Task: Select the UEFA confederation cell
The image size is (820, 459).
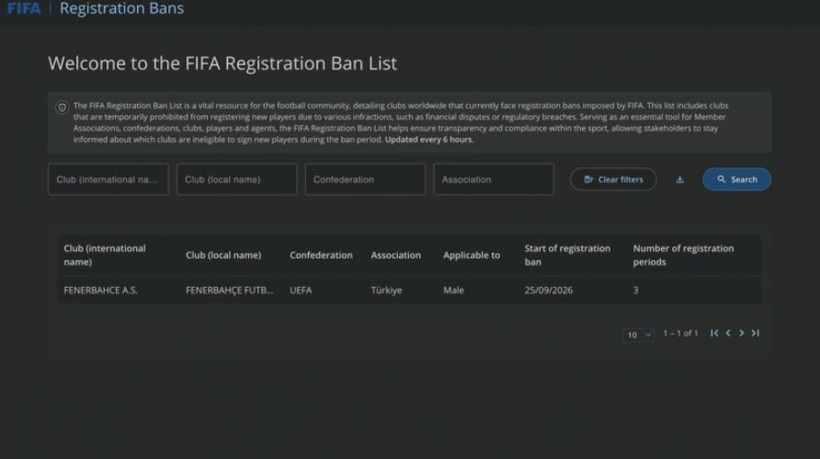Action: tap(301, 290)
